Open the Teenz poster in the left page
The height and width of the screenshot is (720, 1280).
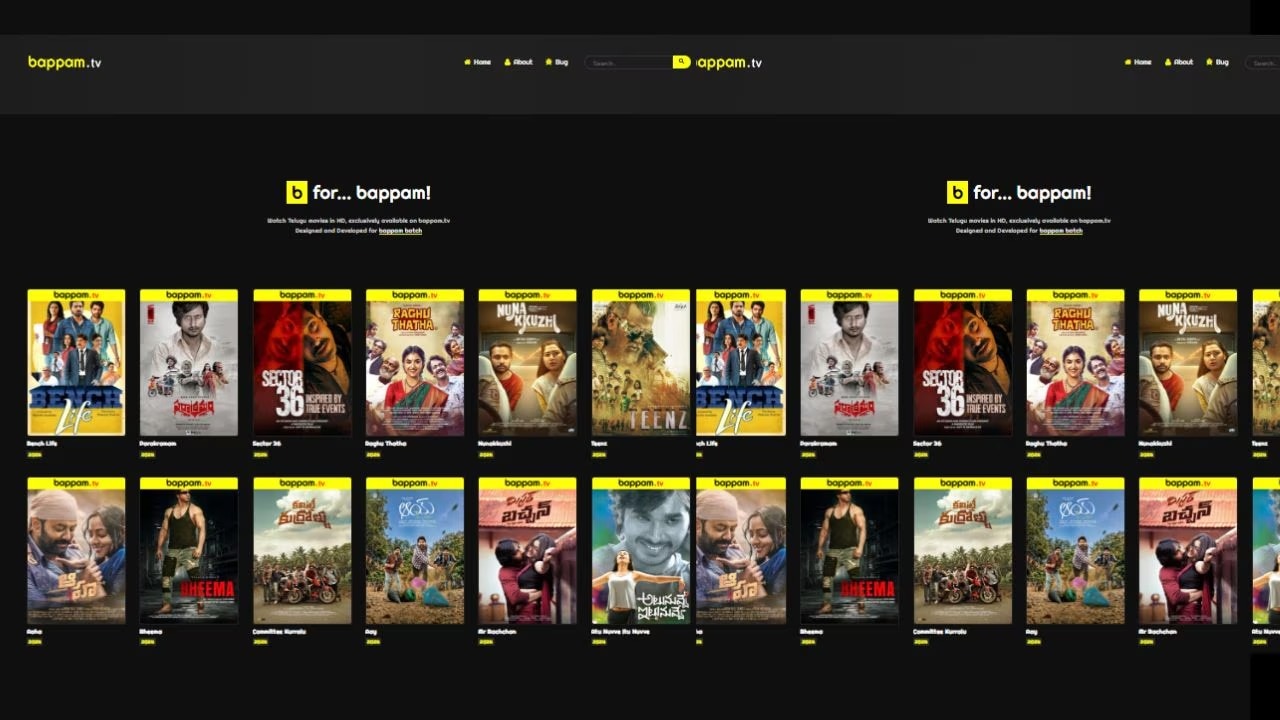pos(641,363)
